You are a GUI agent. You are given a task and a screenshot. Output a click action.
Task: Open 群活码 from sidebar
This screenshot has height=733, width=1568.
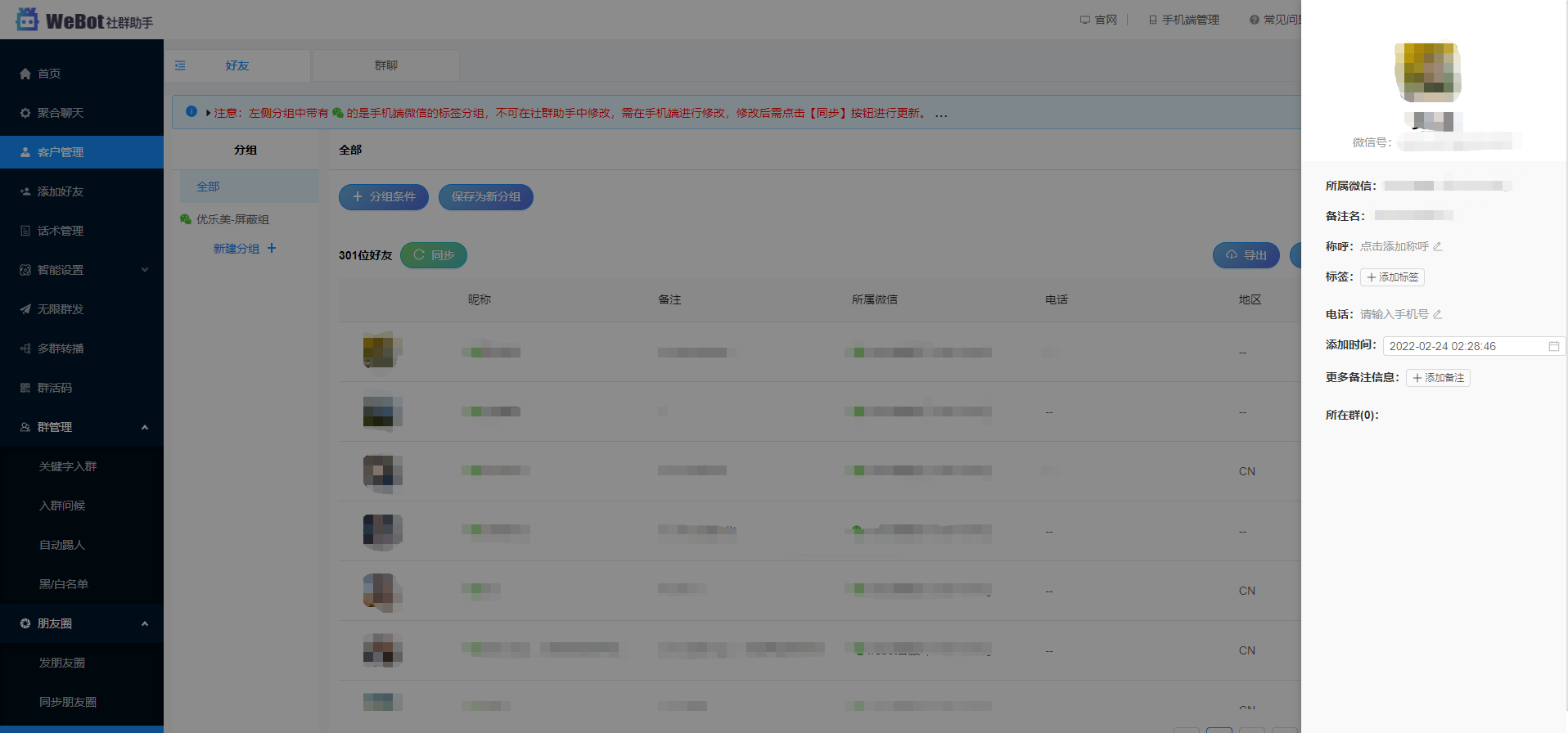tap(54, 388)
